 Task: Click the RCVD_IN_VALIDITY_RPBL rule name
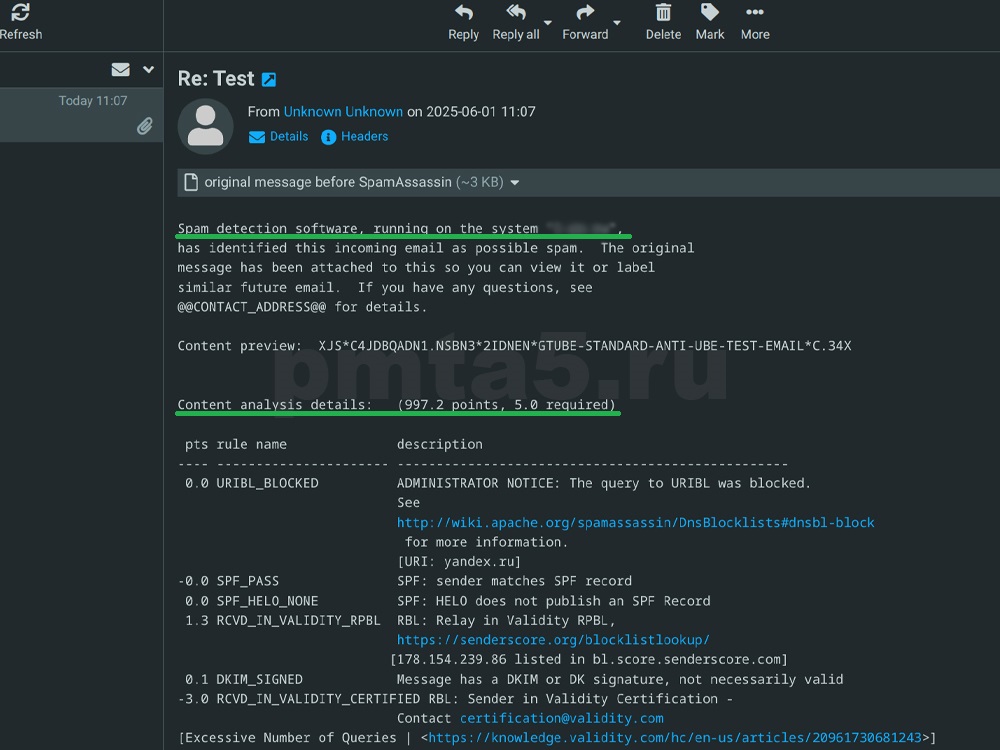point(298,621)
